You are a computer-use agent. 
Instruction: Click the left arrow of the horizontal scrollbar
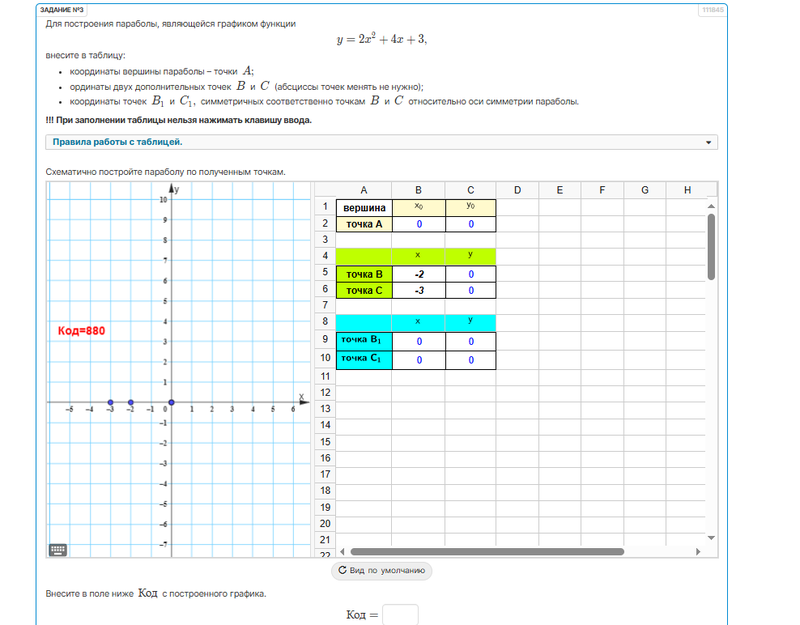click(341, 551)
